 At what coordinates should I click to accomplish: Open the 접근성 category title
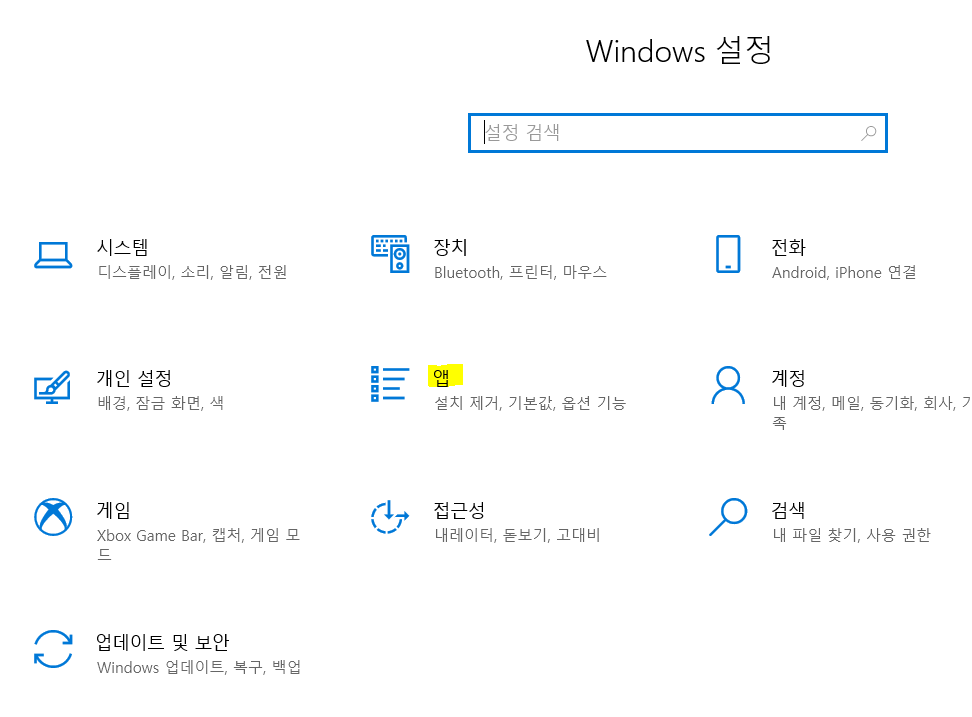[x=459, y=510]
